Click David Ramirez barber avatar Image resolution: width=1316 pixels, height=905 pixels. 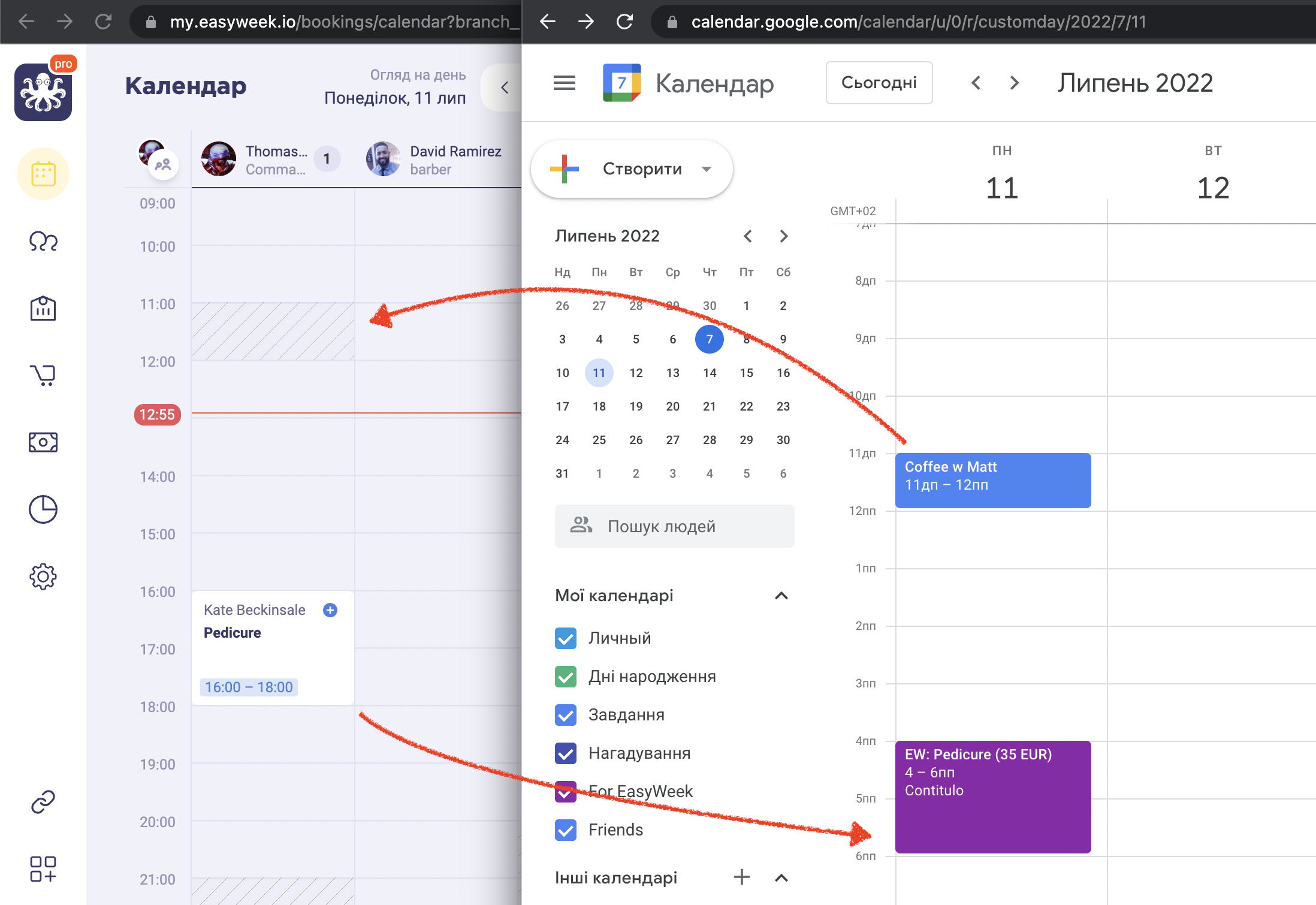pos(384,159)
